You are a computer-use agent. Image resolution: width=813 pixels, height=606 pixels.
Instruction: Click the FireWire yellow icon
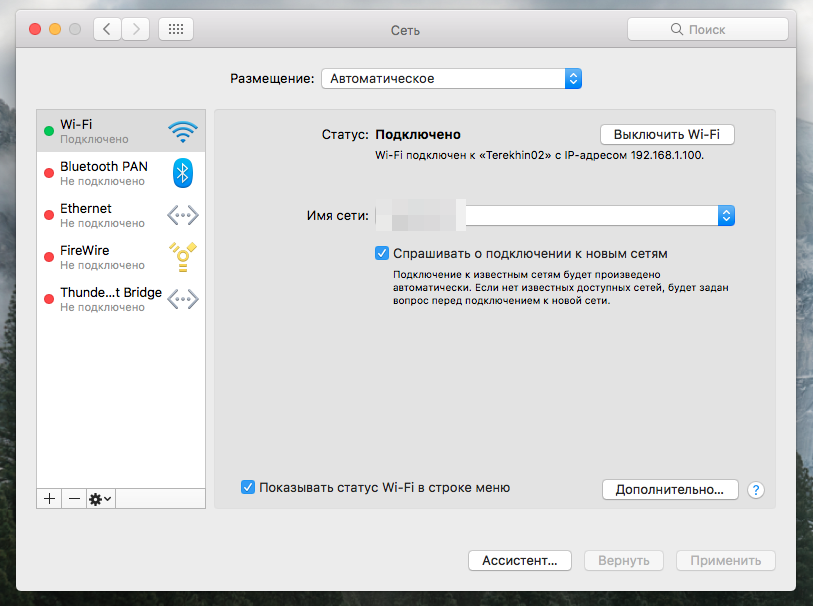pos(183,257)
